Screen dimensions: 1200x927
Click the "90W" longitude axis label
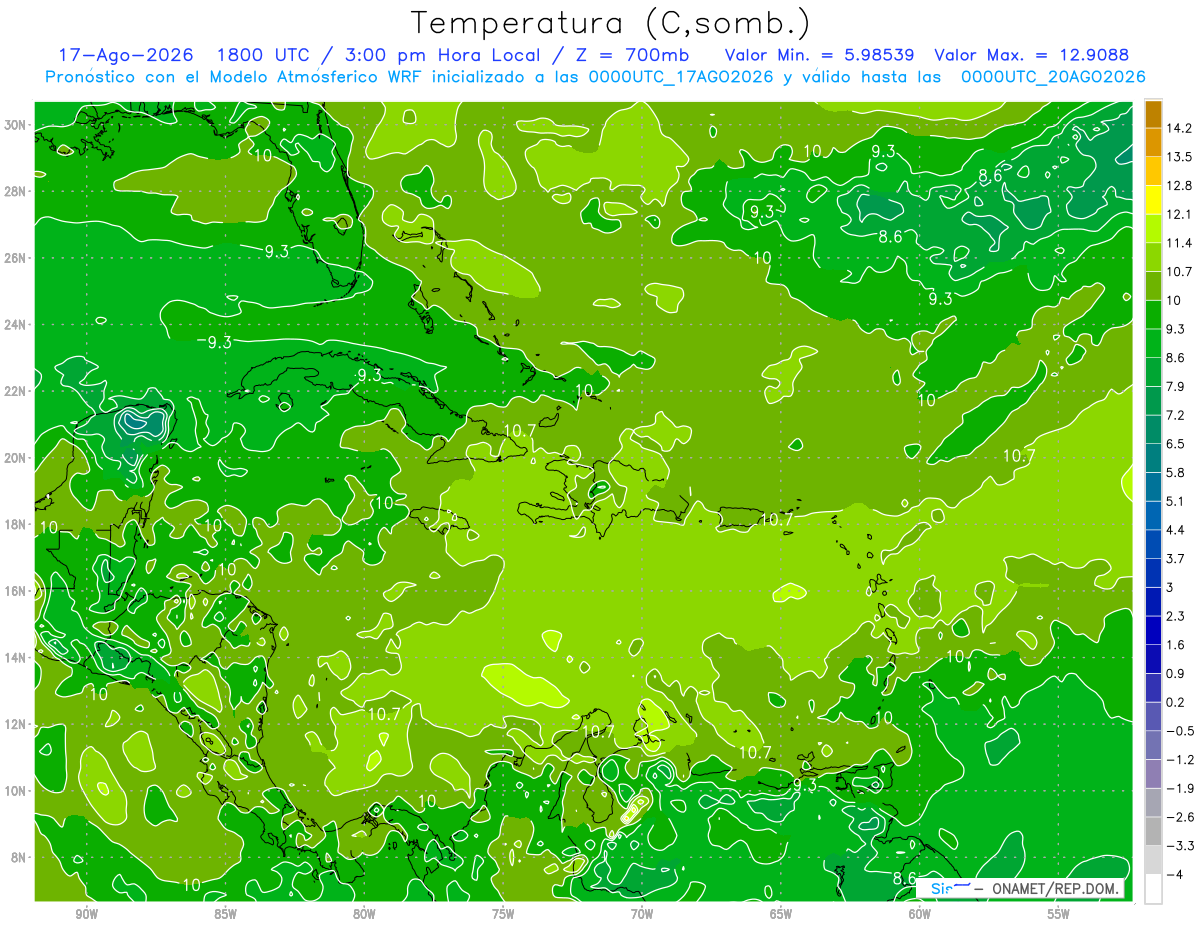click(x=86, y=914)
